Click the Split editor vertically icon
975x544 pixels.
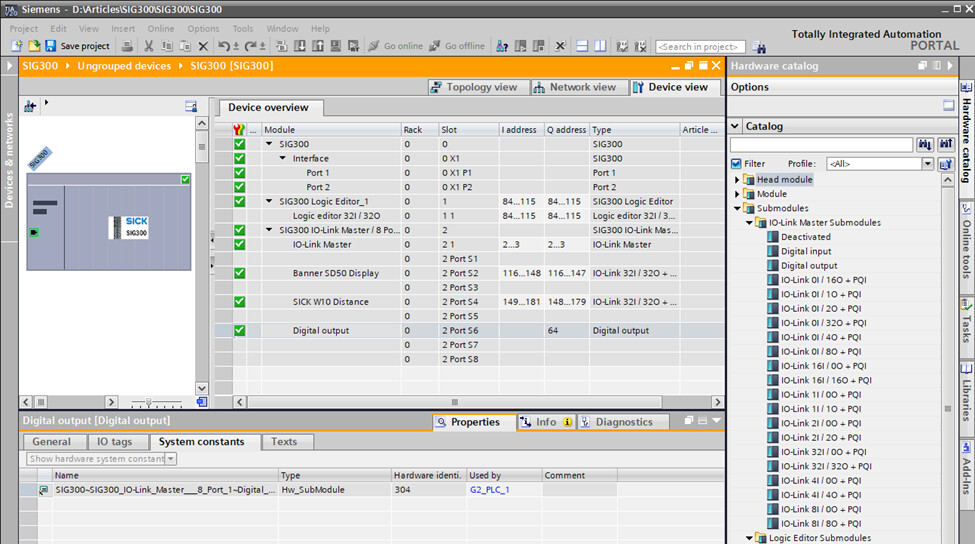tap(600, 46)
